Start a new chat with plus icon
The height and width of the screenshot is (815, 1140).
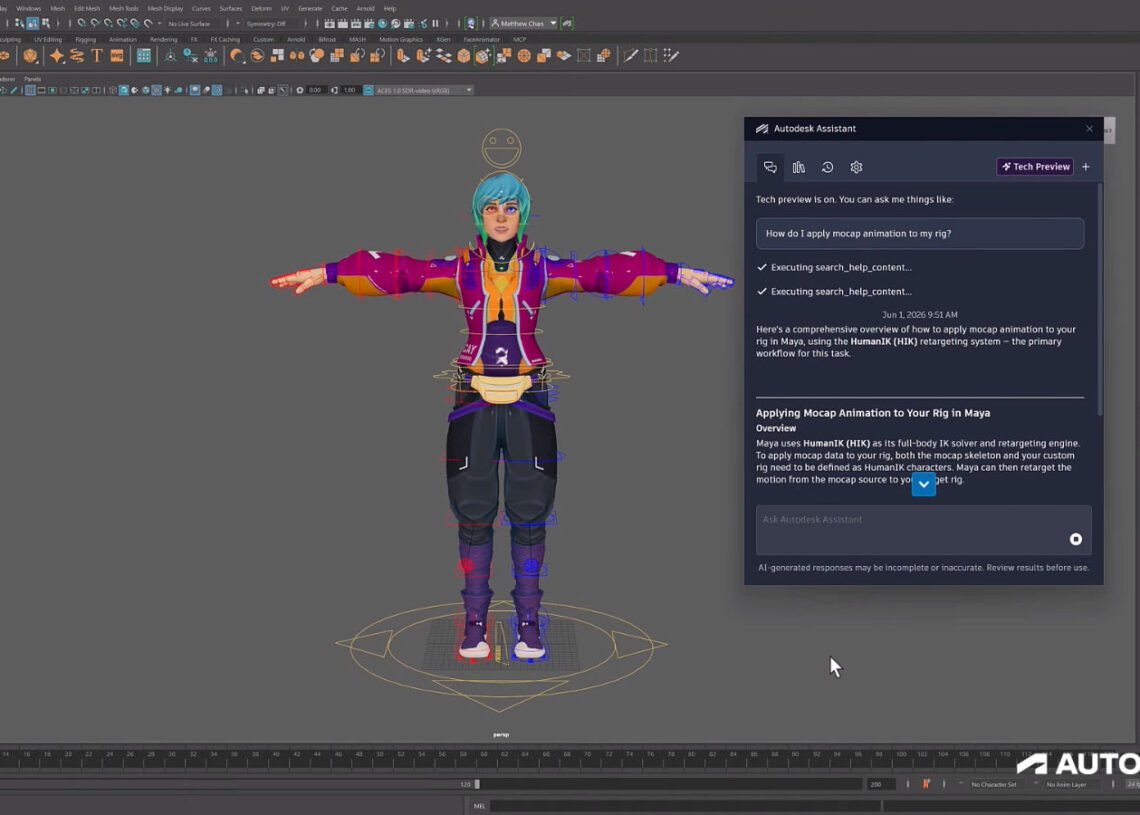1085,166
